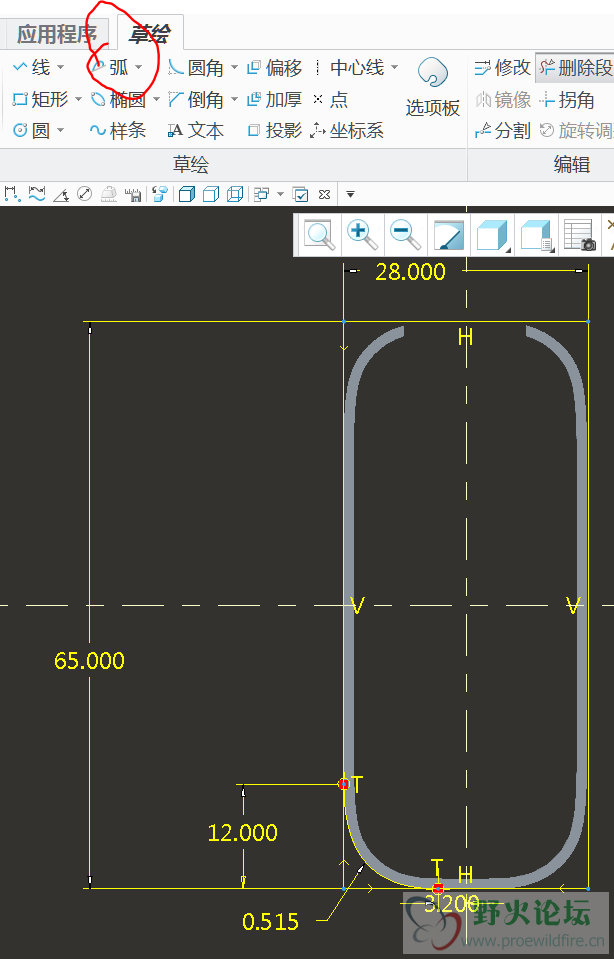Image resolution: width=614 pixels, height=959 pixels.
Task: Enable no-hidden-line cube display style
Action: 211,194
